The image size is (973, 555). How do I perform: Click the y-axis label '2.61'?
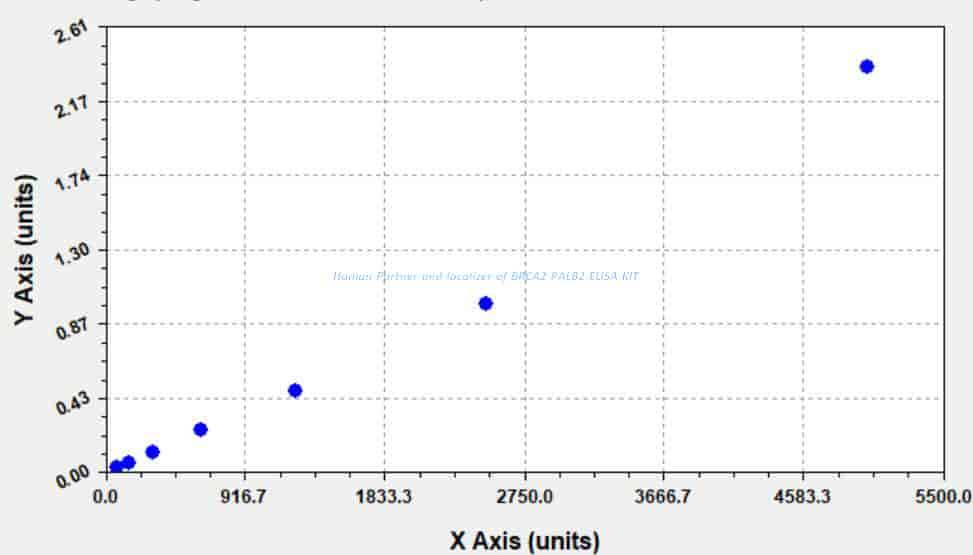point(72,33)
